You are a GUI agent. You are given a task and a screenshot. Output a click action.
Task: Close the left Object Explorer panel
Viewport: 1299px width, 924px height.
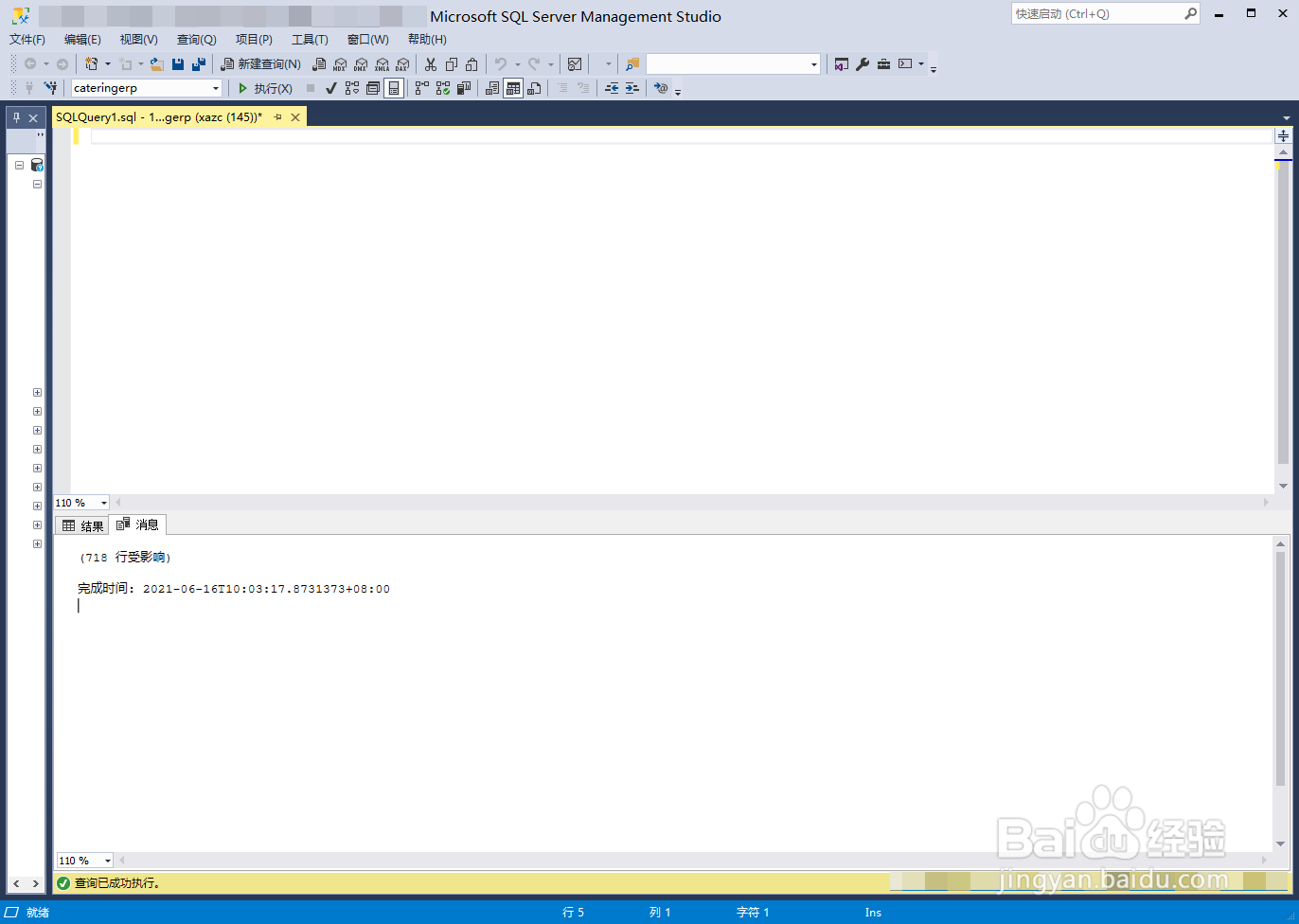tap(33, 117)
